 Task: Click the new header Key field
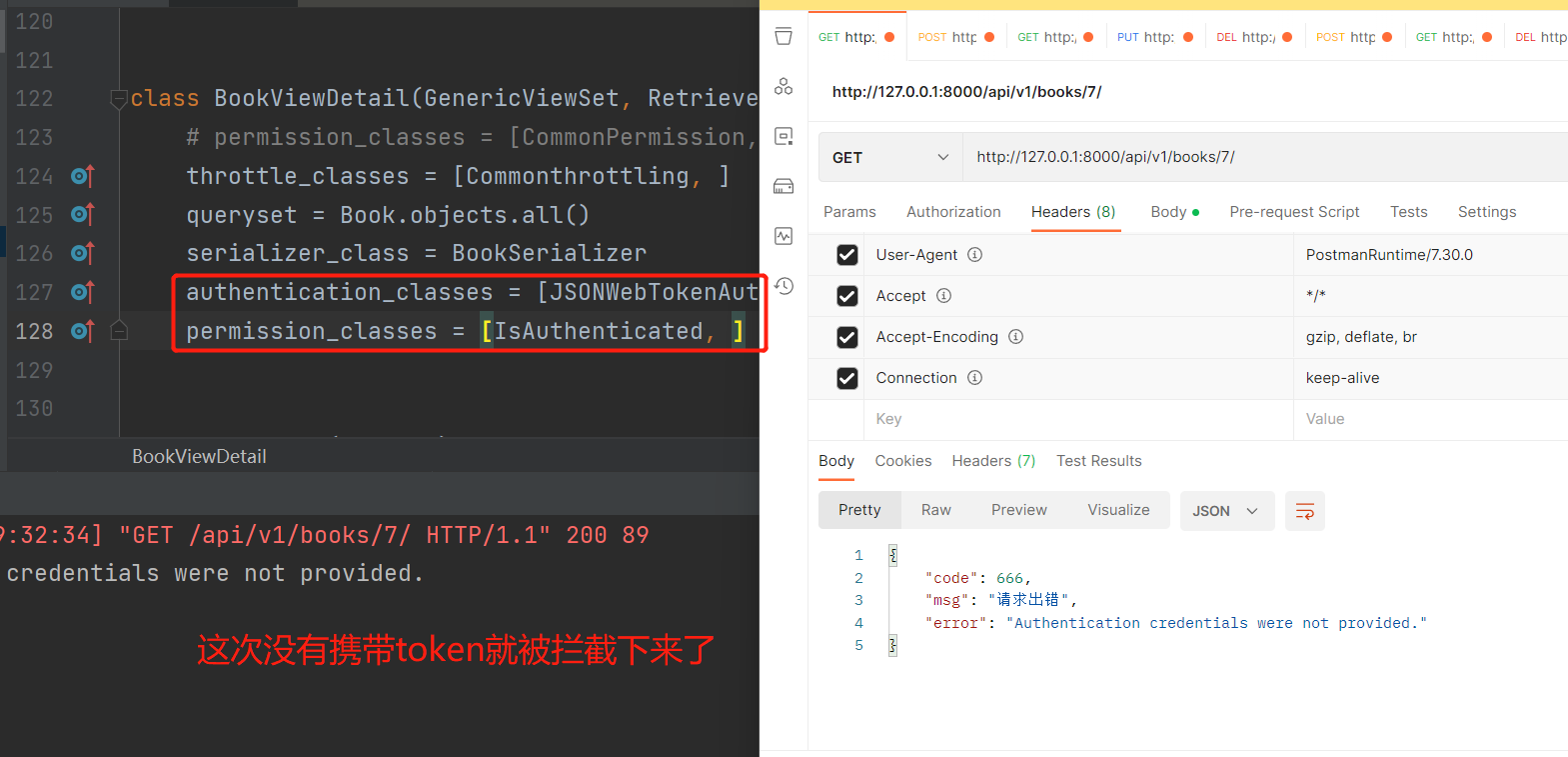point(1079,419)
